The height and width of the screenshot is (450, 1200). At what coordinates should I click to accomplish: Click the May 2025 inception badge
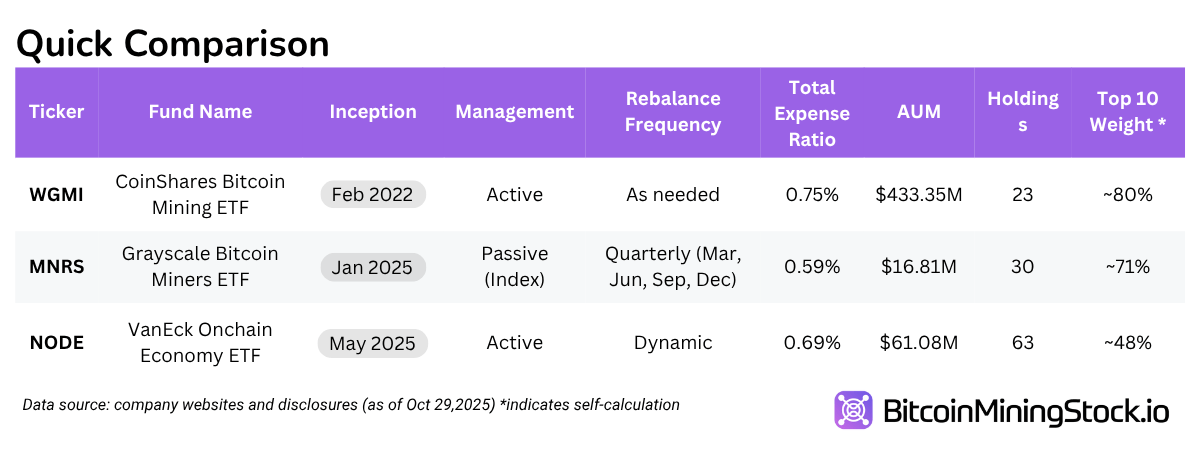(x=373, y=343)
